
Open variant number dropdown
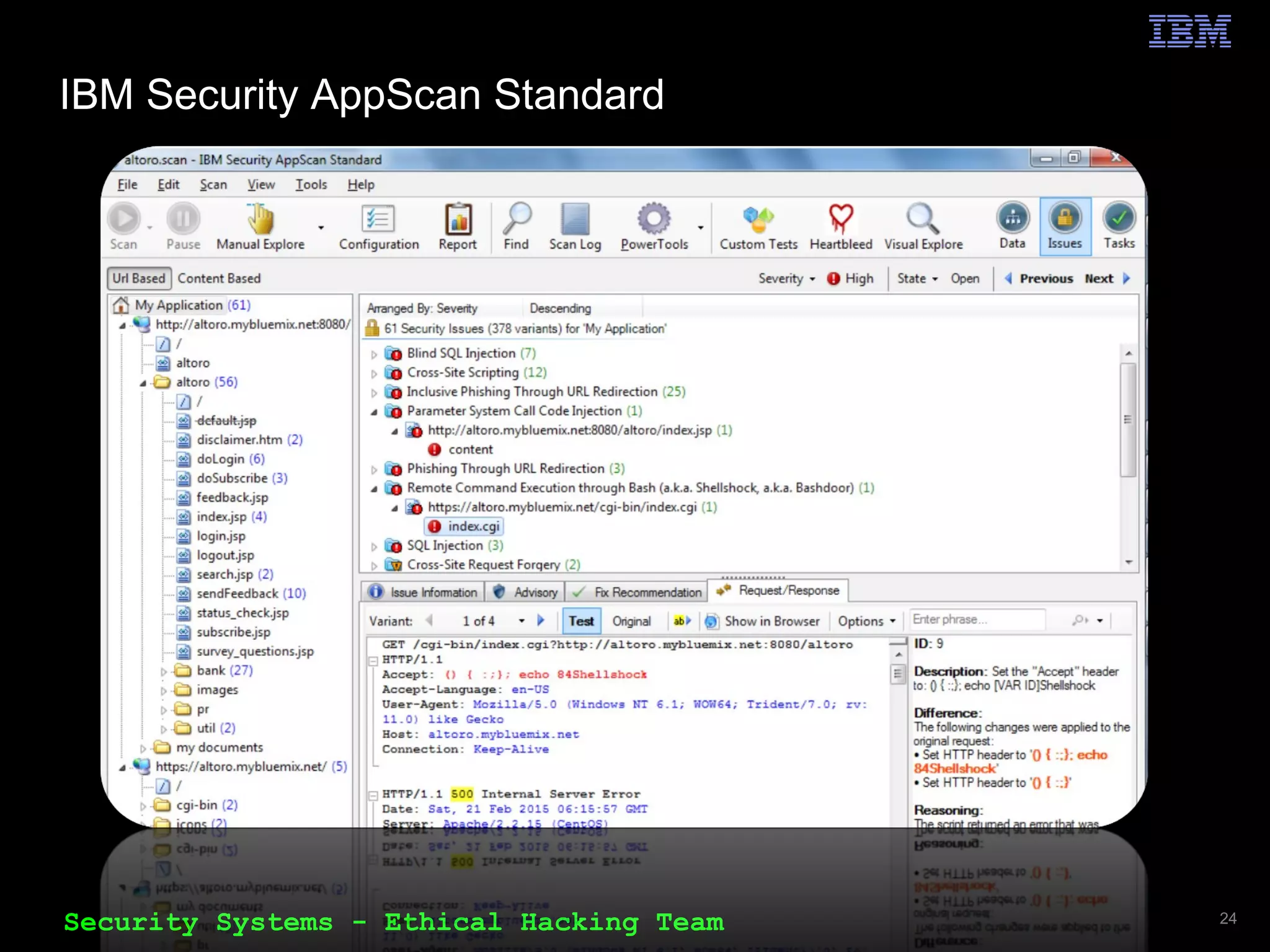pos(522,621)
